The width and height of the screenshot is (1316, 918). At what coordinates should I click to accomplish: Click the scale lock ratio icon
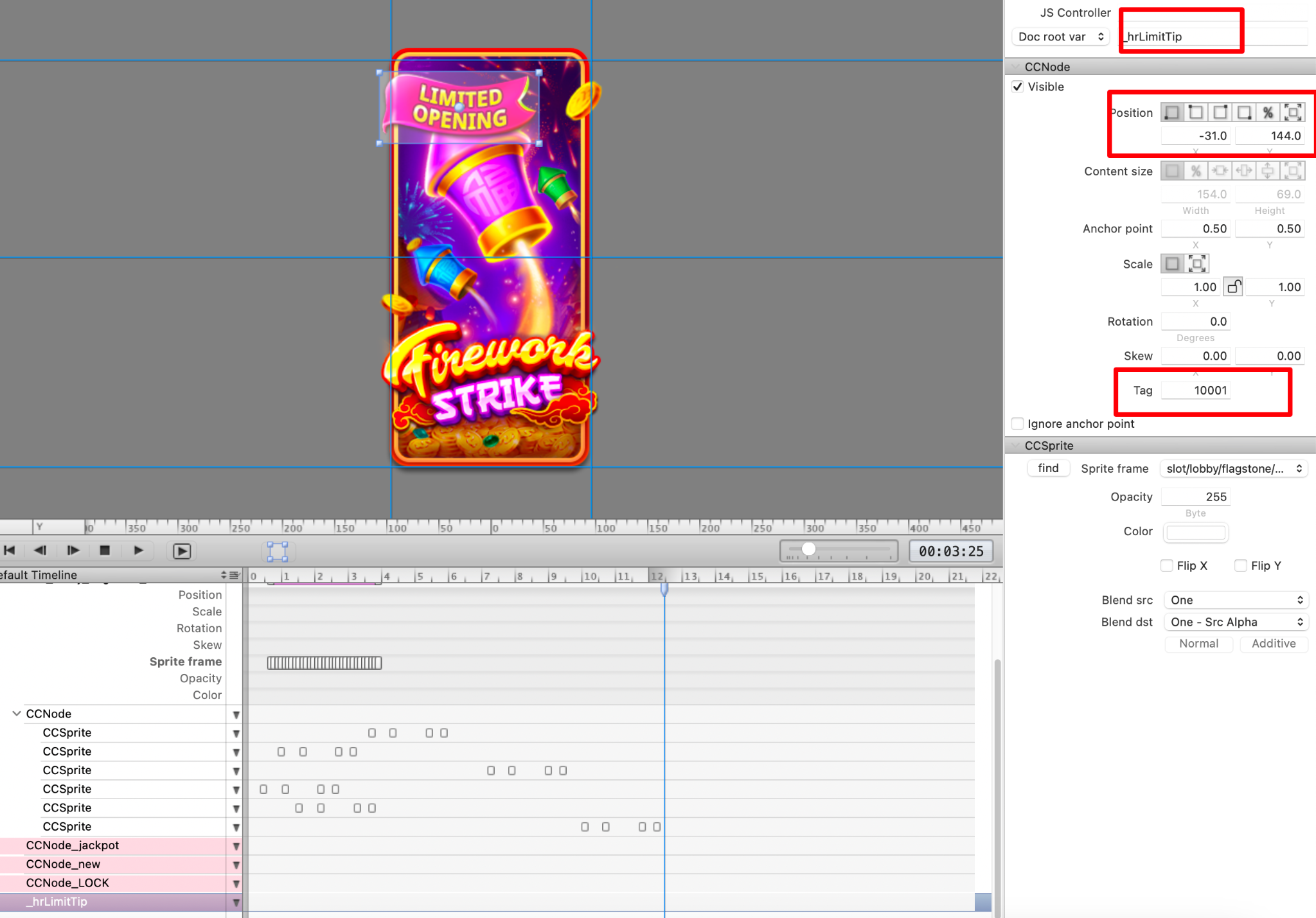tap(1233, 287)
